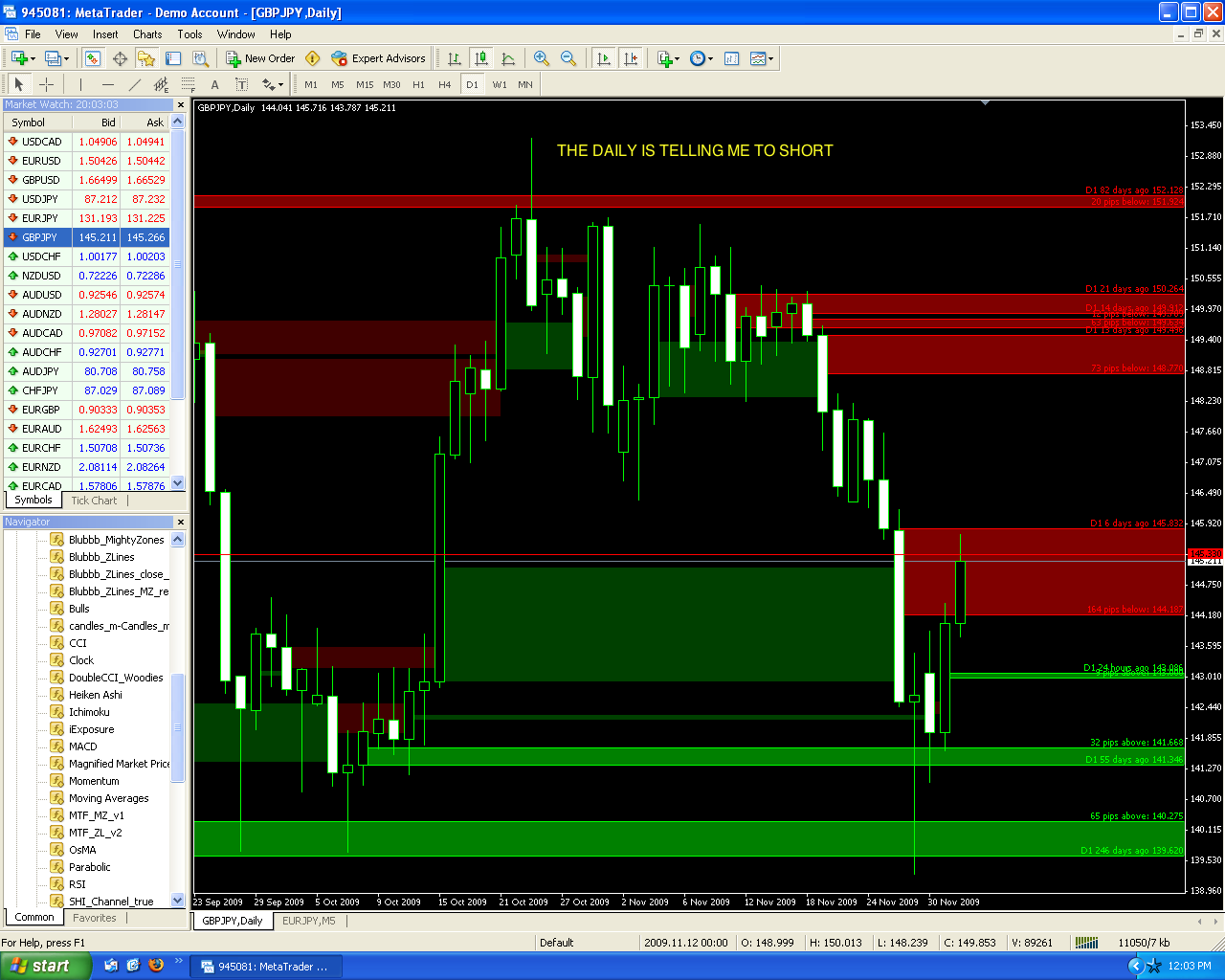
Task: Zoom out of the chart
Action: tap(568, 58)
